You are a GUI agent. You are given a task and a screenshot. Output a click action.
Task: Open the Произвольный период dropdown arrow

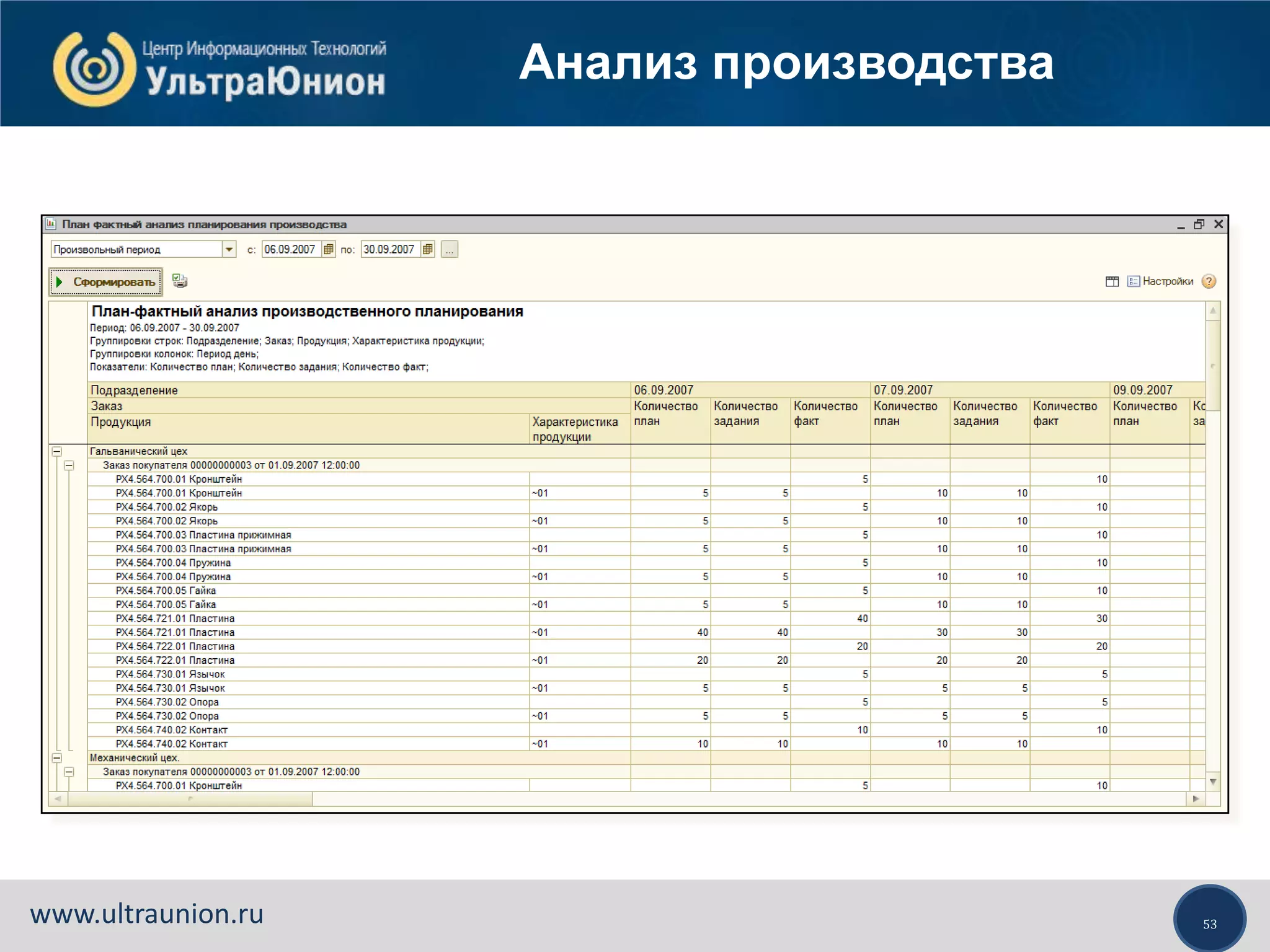click(x=229, y=249)
